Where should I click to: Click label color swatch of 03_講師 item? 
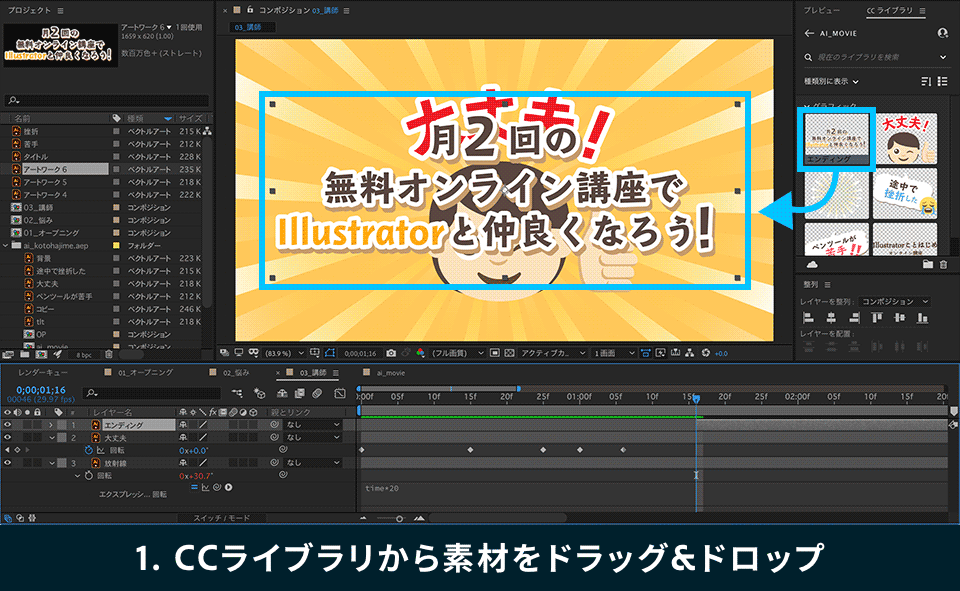[x=116, y=207]
